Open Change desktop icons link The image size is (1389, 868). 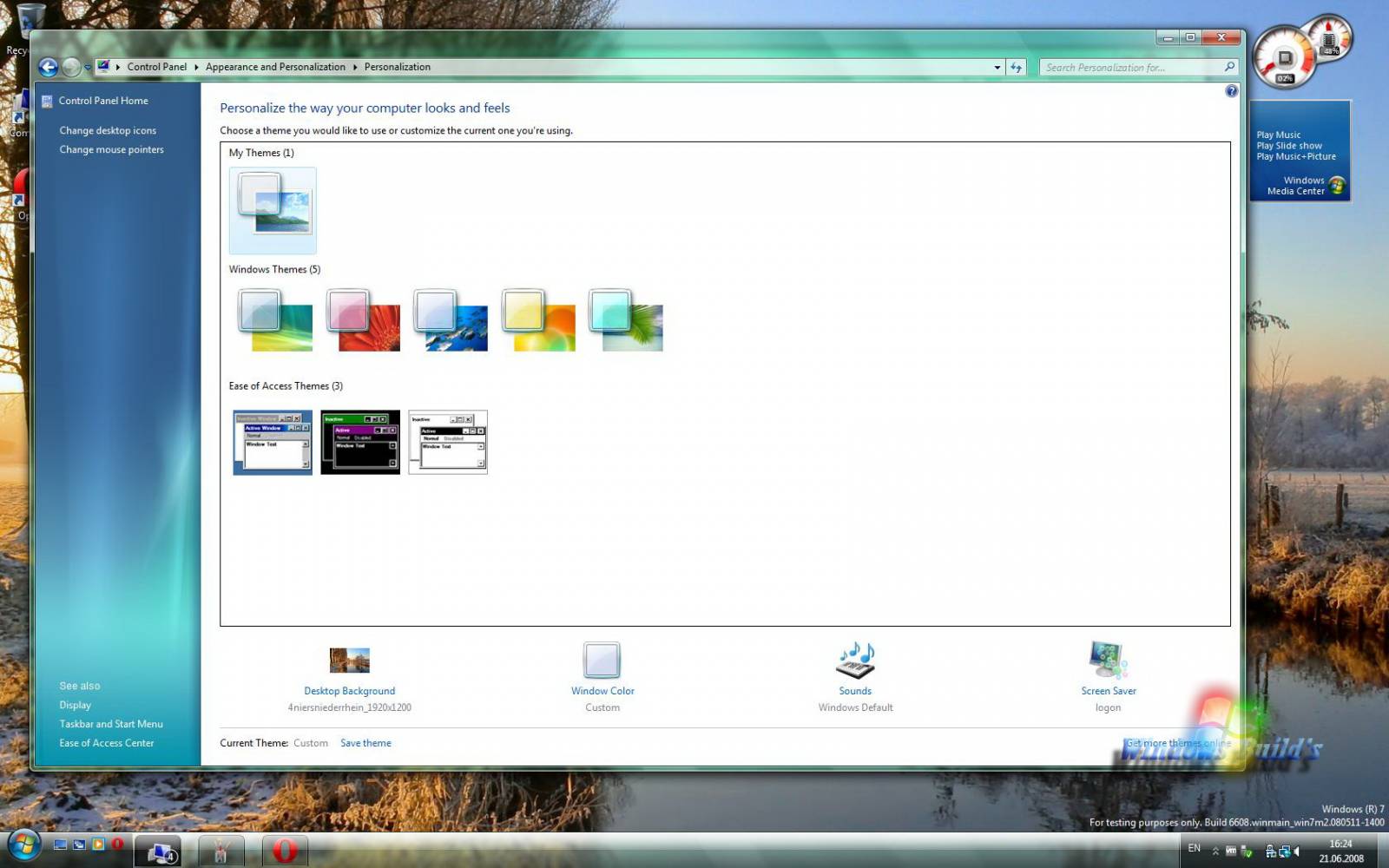(x=108, y=130)
